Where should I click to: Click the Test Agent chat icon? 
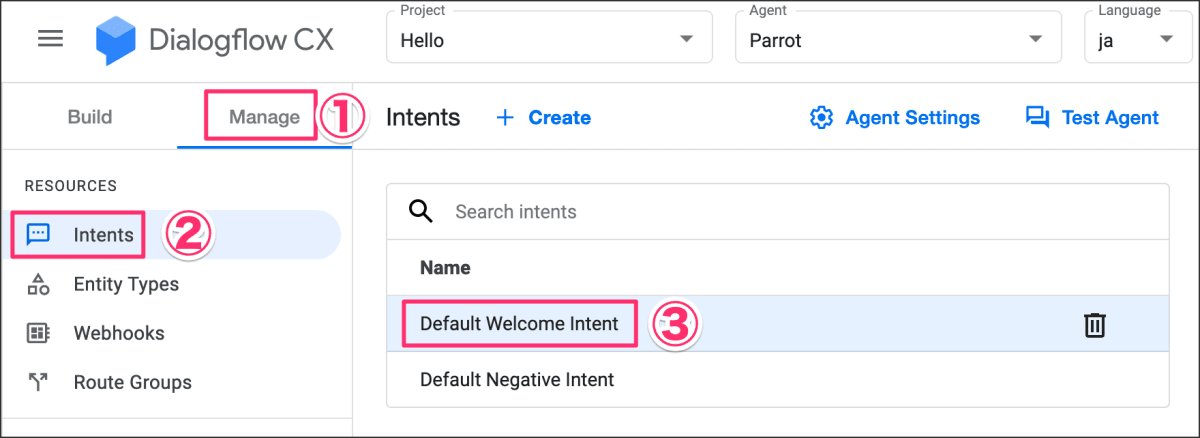[x=1037, y=118]
